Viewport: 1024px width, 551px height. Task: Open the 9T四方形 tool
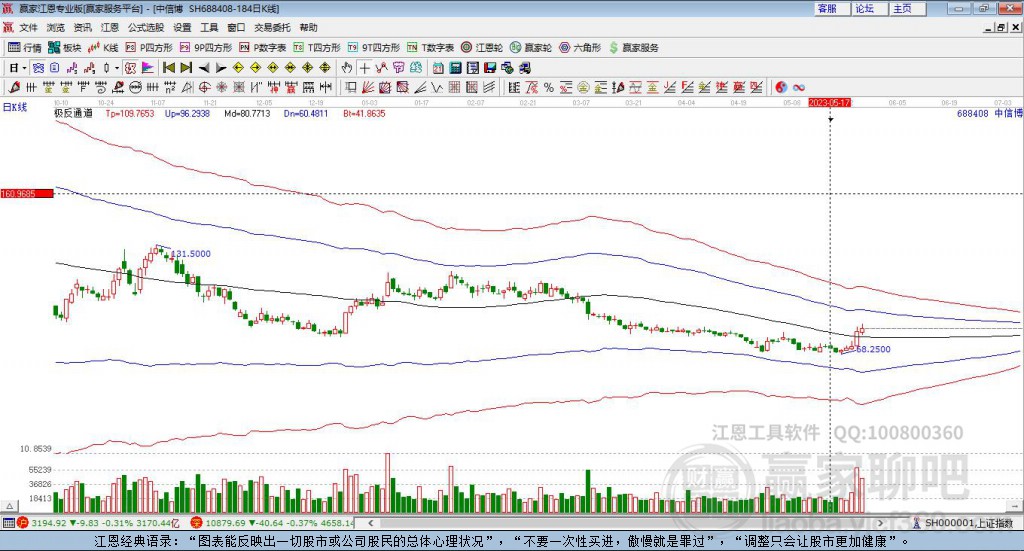tap(374, 48)
